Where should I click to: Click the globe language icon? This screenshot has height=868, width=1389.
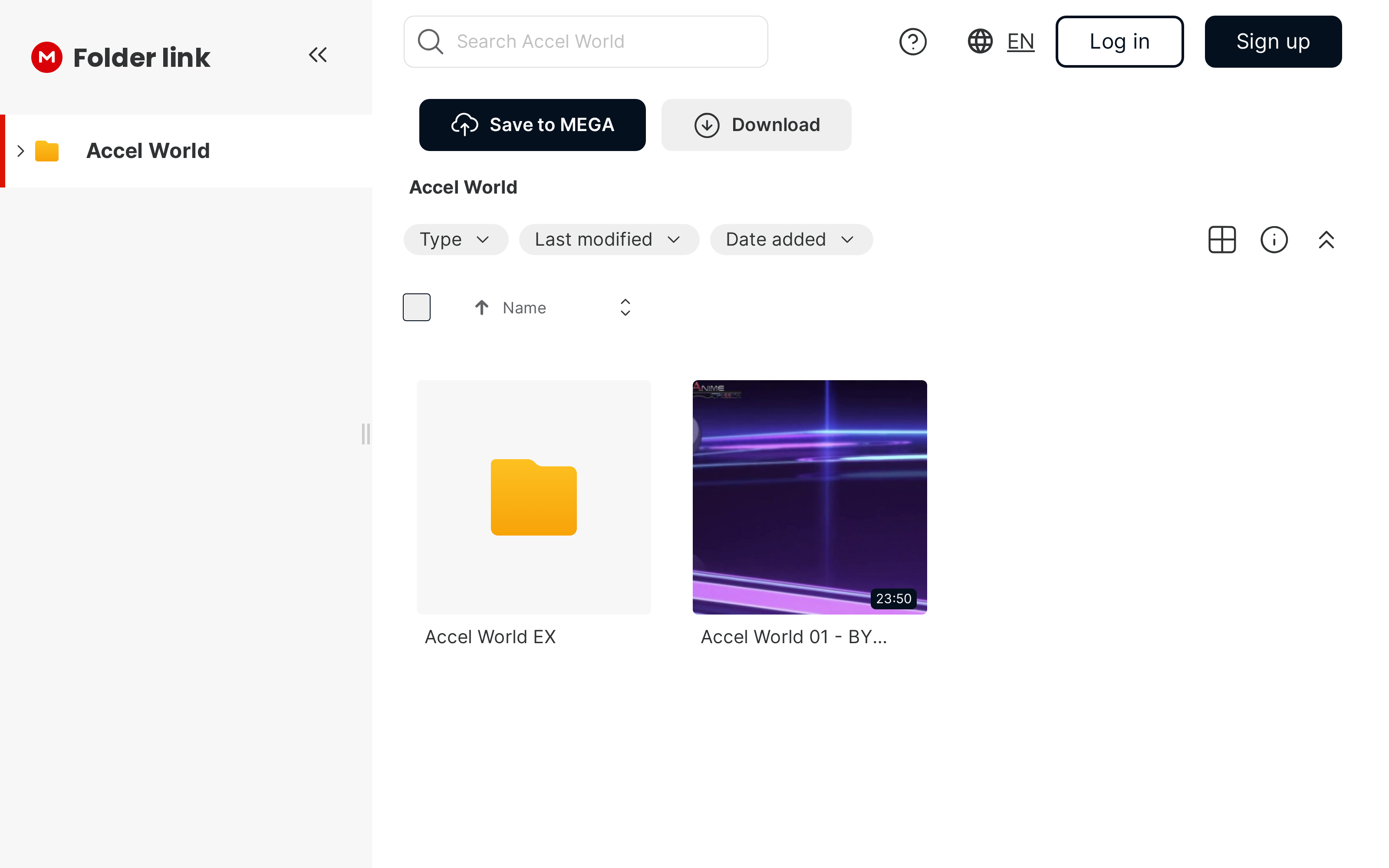pos(980,41)
